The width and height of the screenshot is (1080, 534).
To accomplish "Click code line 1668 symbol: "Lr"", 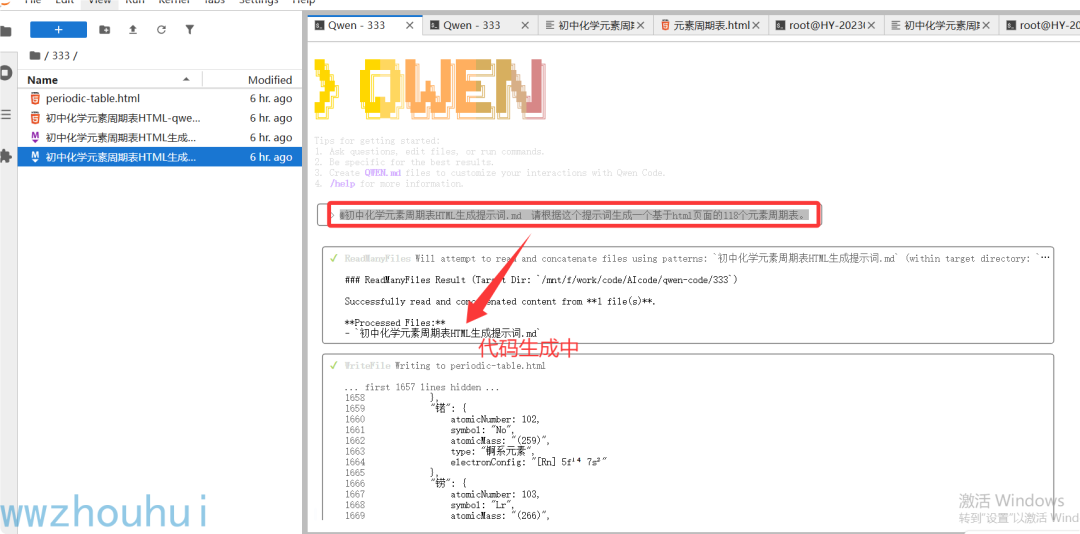I will (x=481, y=505).
